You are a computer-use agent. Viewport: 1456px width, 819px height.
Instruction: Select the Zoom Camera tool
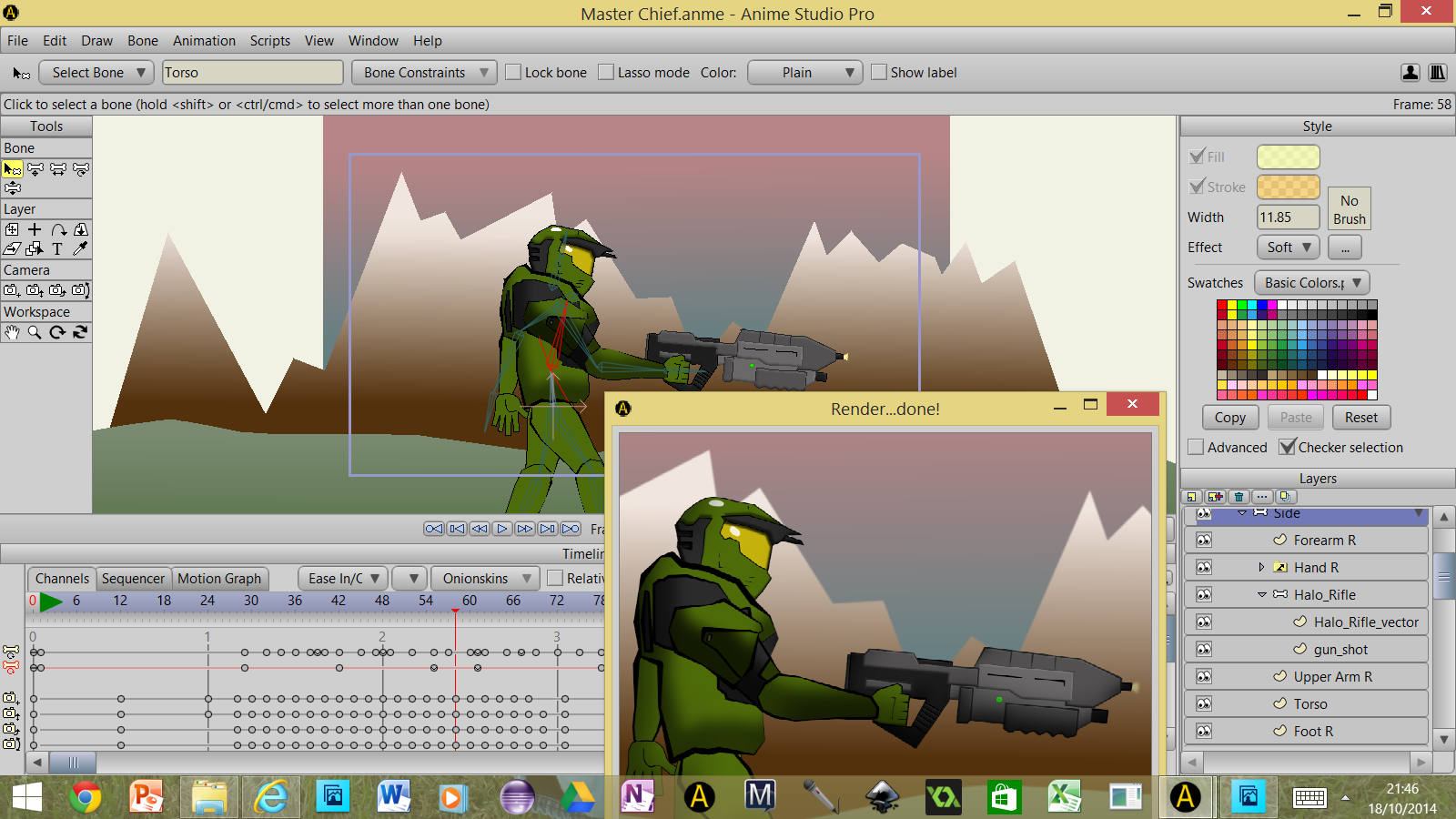pyautogui.click(x=35, y=290)
